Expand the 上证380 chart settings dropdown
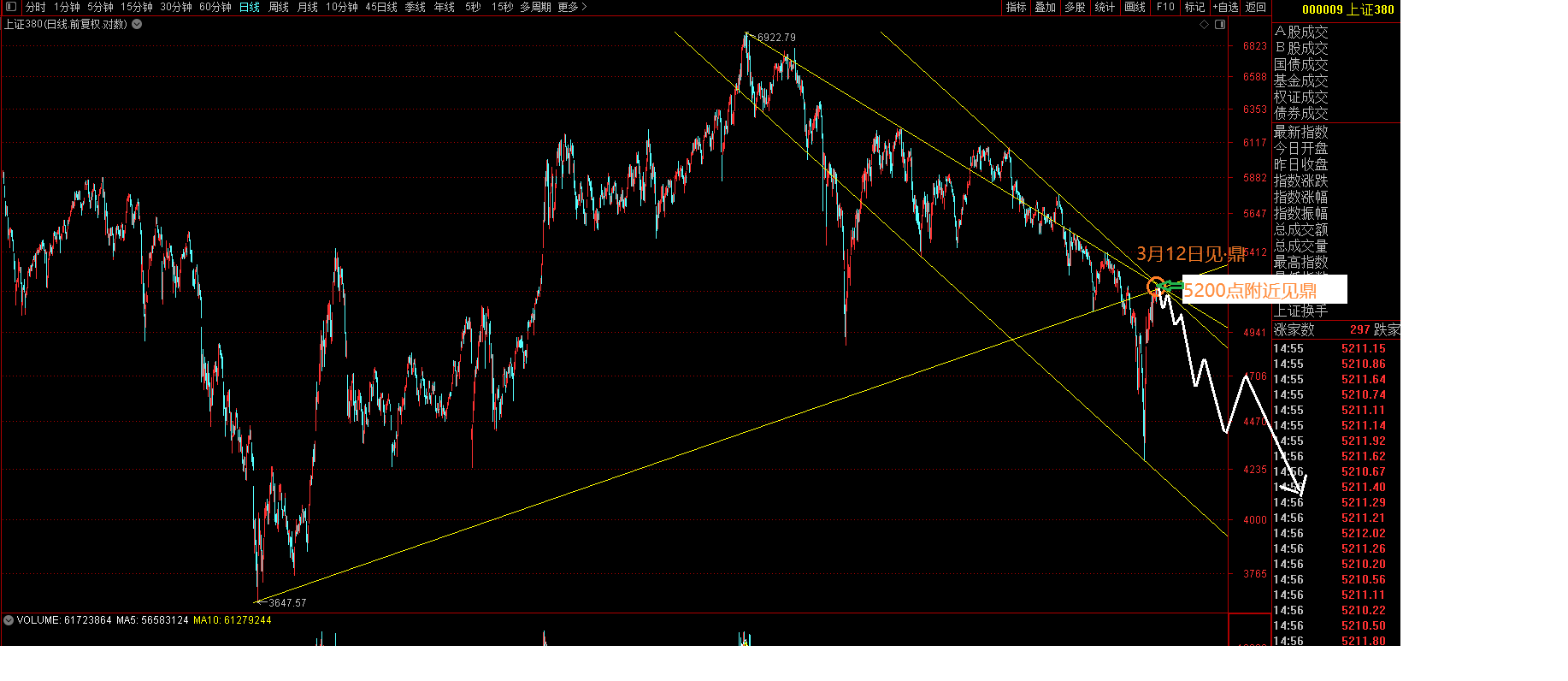 tap(137, 25)
